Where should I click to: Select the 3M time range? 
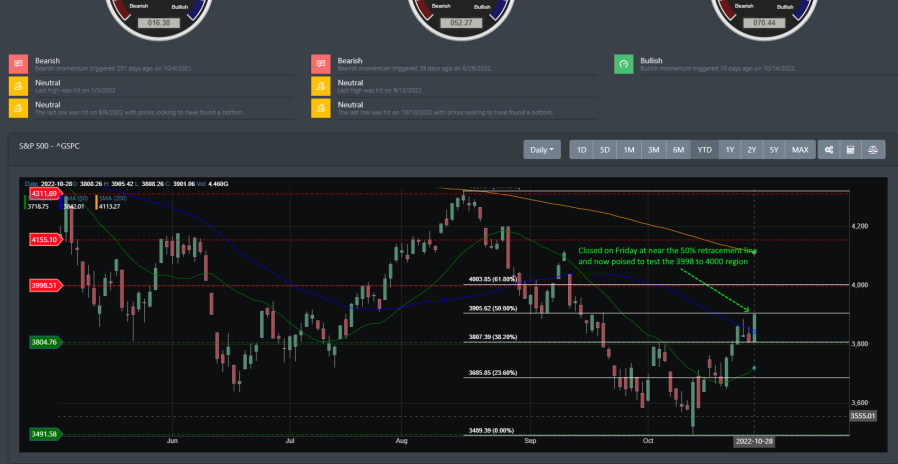pyautogui.click(x=653, y=150)
